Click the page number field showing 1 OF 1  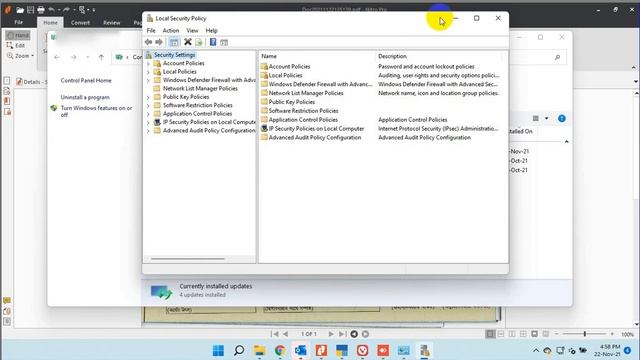pos(309,334)
